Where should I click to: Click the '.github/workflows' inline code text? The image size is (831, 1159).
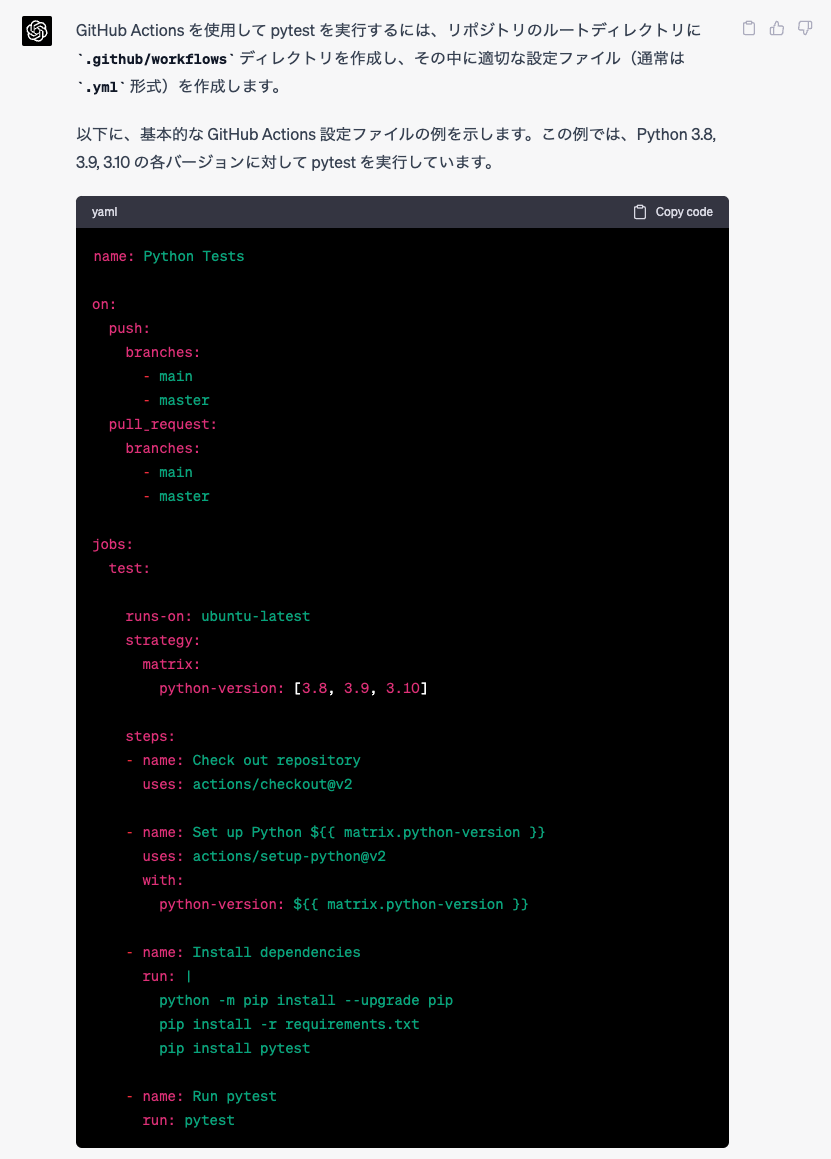[x=155, y=58]
